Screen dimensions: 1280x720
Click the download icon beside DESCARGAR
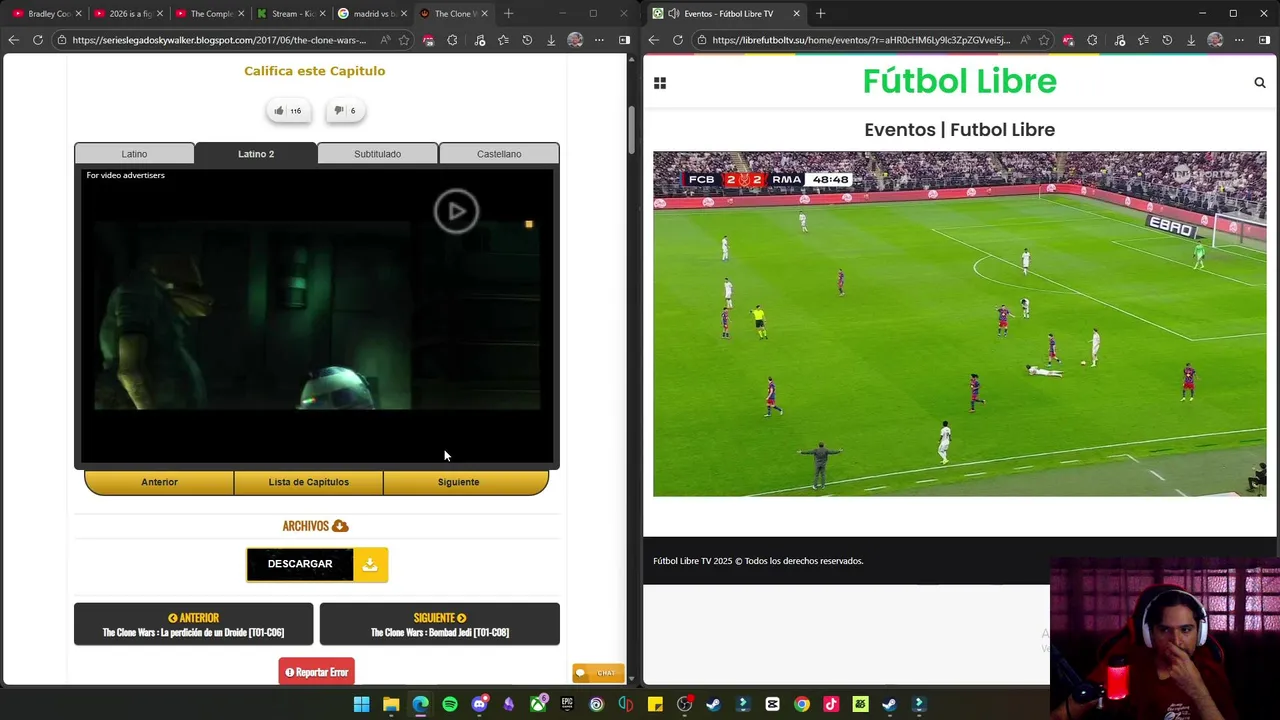(370, 564)
